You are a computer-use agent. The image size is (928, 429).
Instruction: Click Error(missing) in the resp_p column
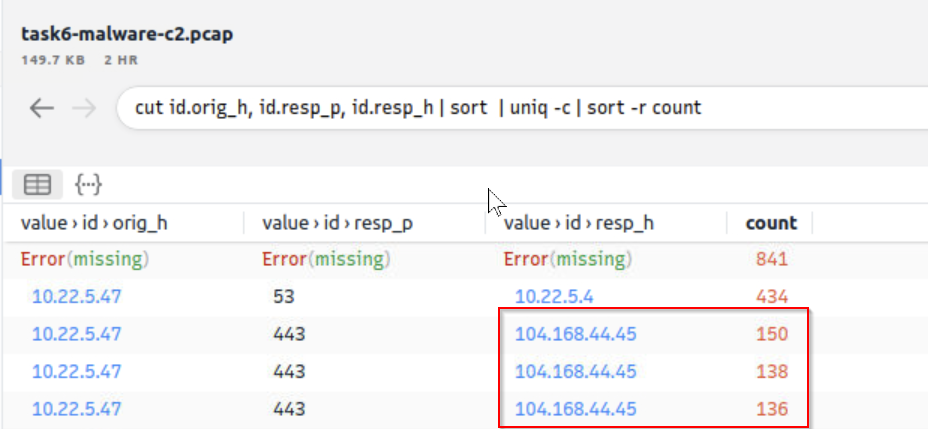327,259
